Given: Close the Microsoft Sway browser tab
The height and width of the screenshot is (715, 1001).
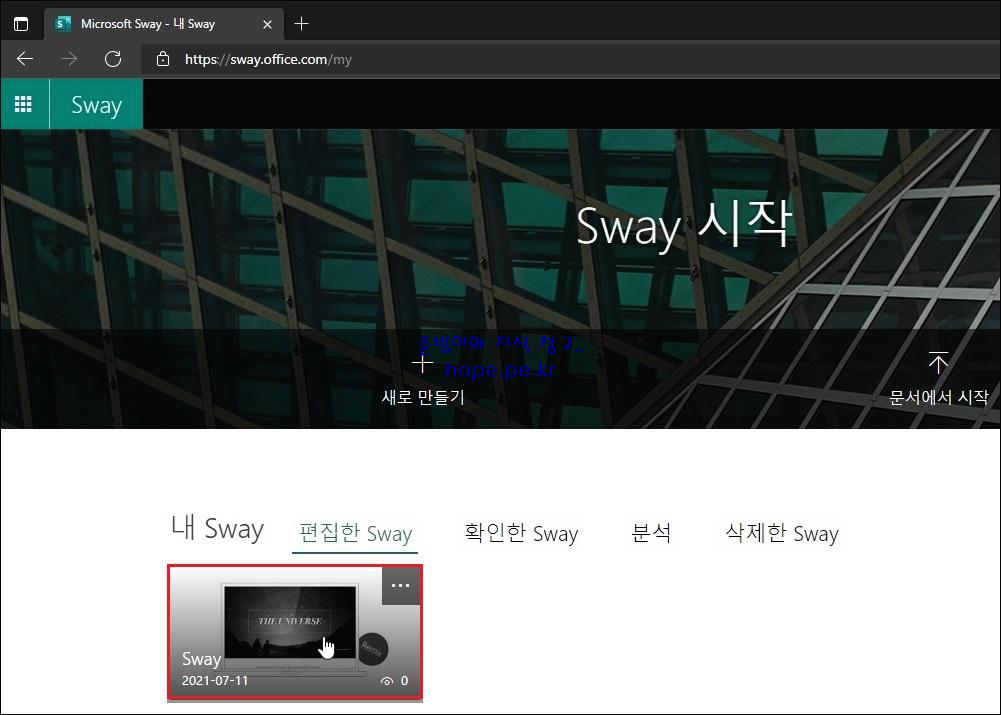Looking at the screenshot, I should point(267,24).
